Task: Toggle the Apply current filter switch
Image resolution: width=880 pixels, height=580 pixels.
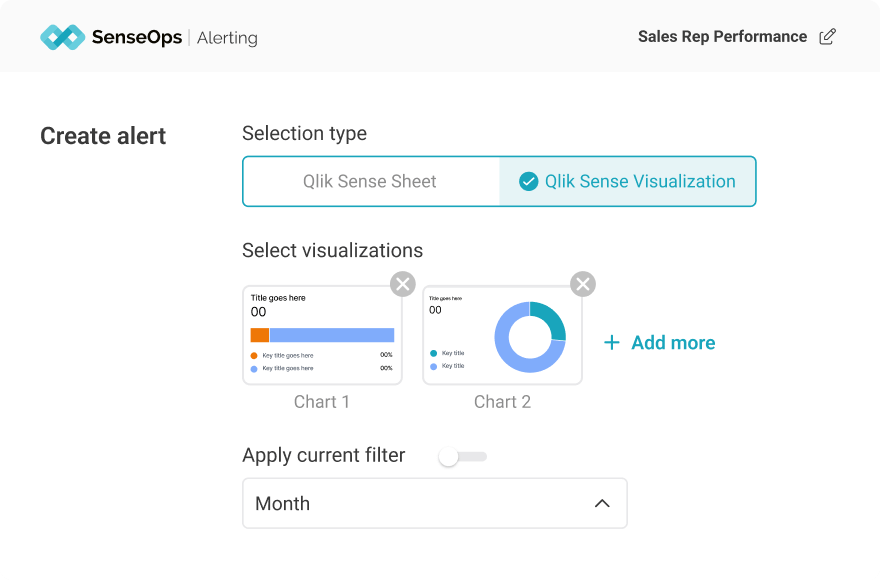Action: pyautogui.click(x=462, y=456)
